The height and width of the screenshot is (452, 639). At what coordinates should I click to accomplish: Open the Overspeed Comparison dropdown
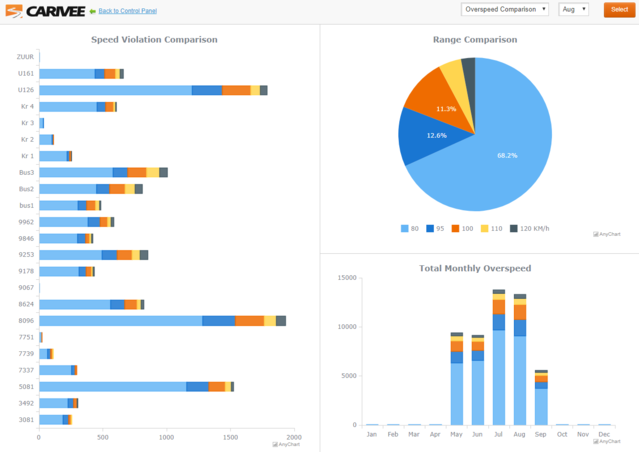tap(504, 9)
